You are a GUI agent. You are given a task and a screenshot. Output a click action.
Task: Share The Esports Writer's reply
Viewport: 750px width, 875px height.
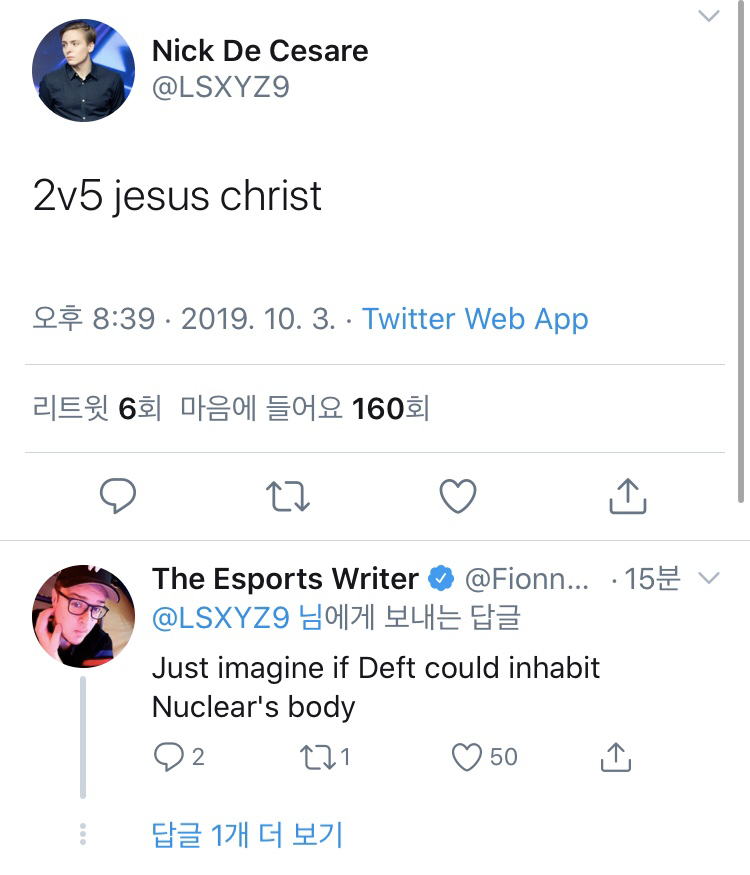point(615,758)
